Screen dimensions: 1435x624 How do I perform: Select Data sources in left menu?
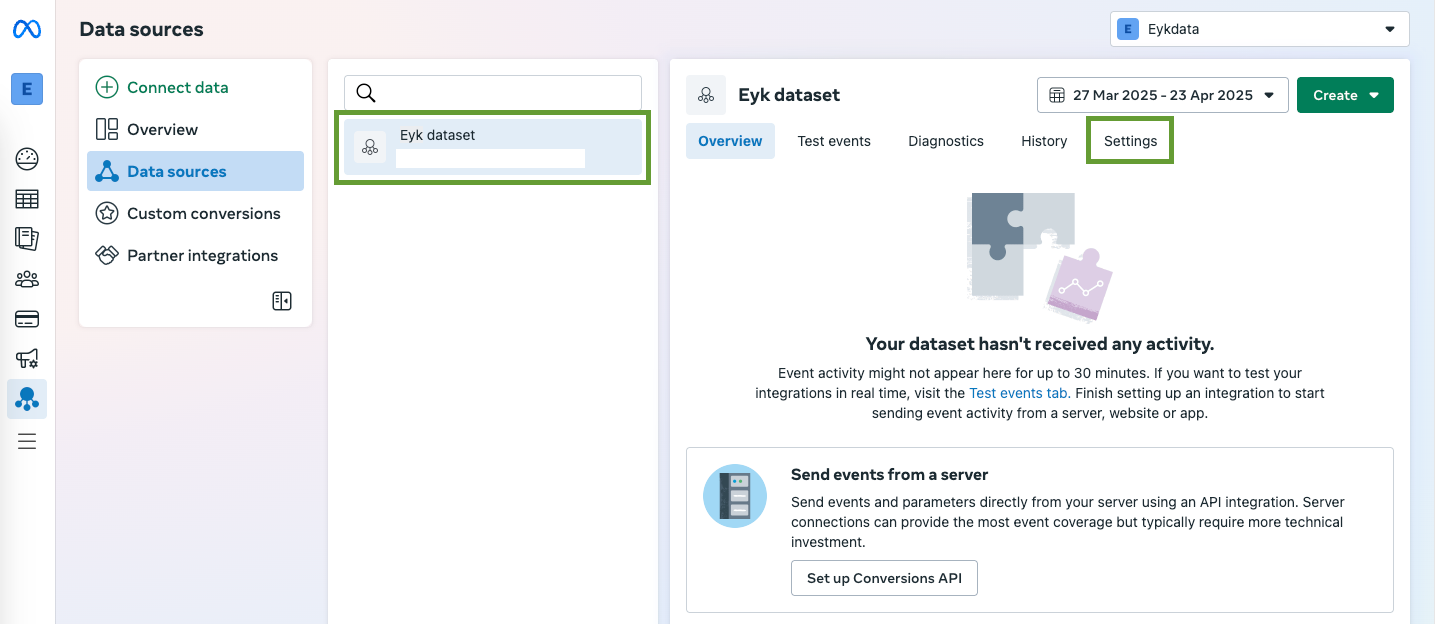pyautogui.click(x=195, y=171)
